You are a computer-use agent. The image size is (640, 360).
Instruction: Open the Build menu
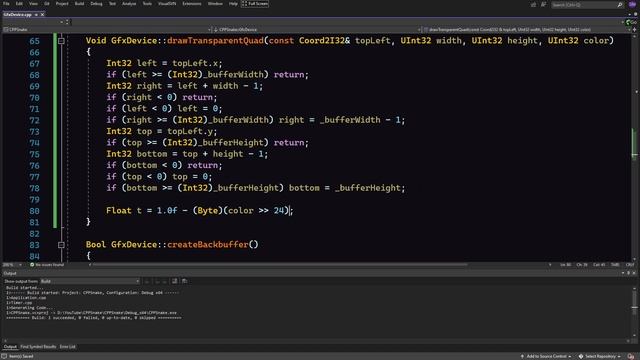tap(80, 4)
